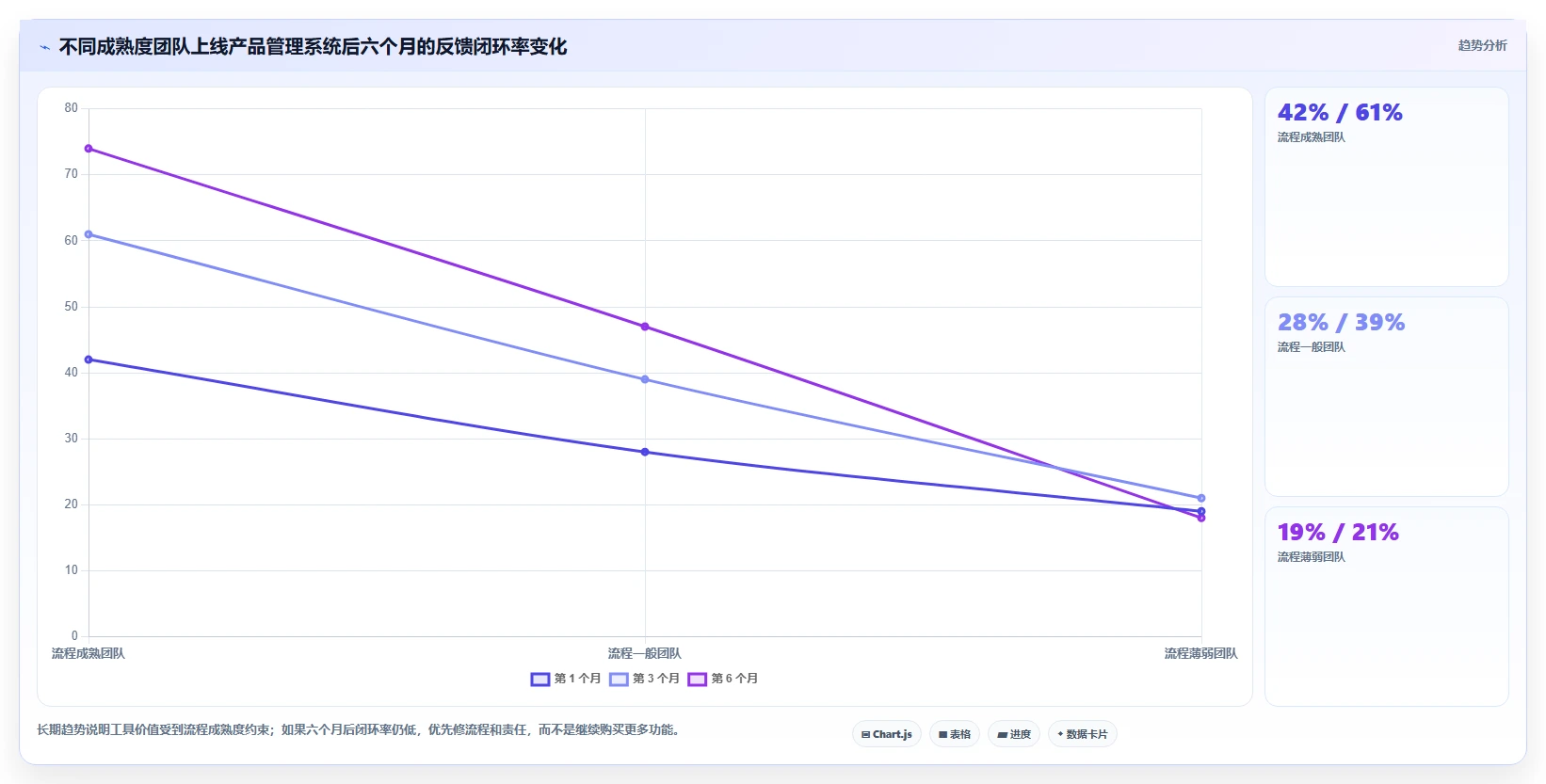Click the 流程成熟团队 caption in stat card
This screenshot has width=1546, height=784.
[1312, 137]
